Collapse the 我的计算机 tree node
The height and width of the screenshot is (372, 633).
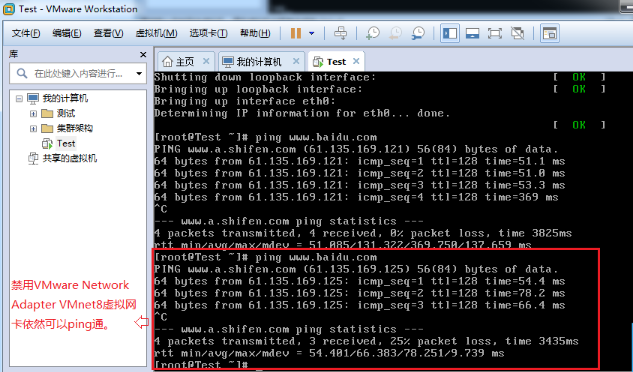[19, 98]
